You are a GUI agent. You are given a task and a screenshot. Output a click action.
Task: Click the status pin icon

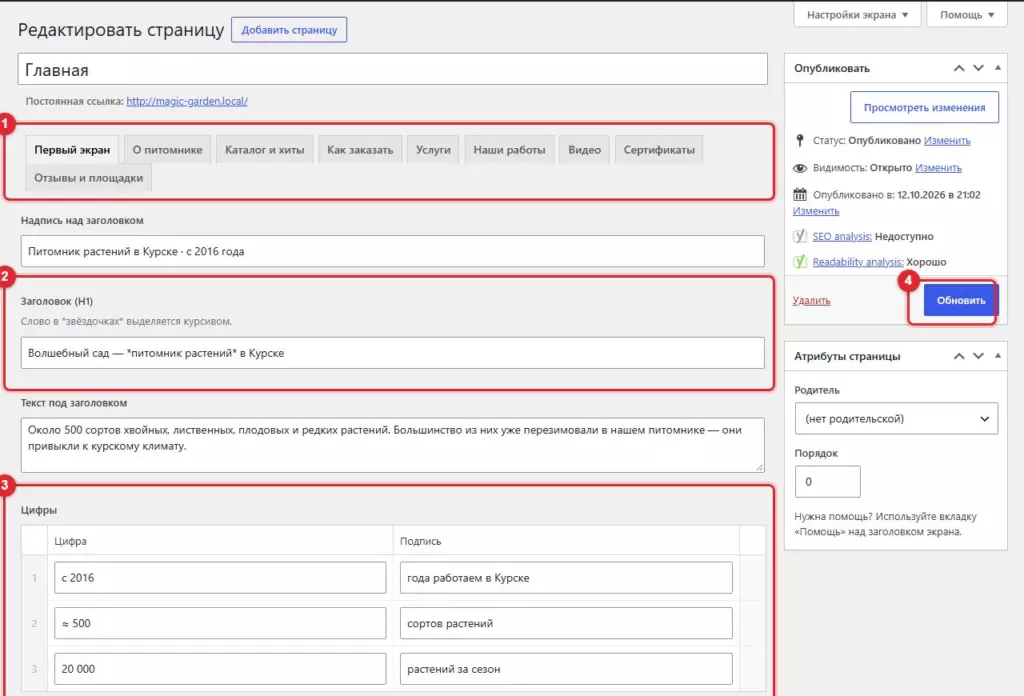pyautogui.click(x=799, y=140)
